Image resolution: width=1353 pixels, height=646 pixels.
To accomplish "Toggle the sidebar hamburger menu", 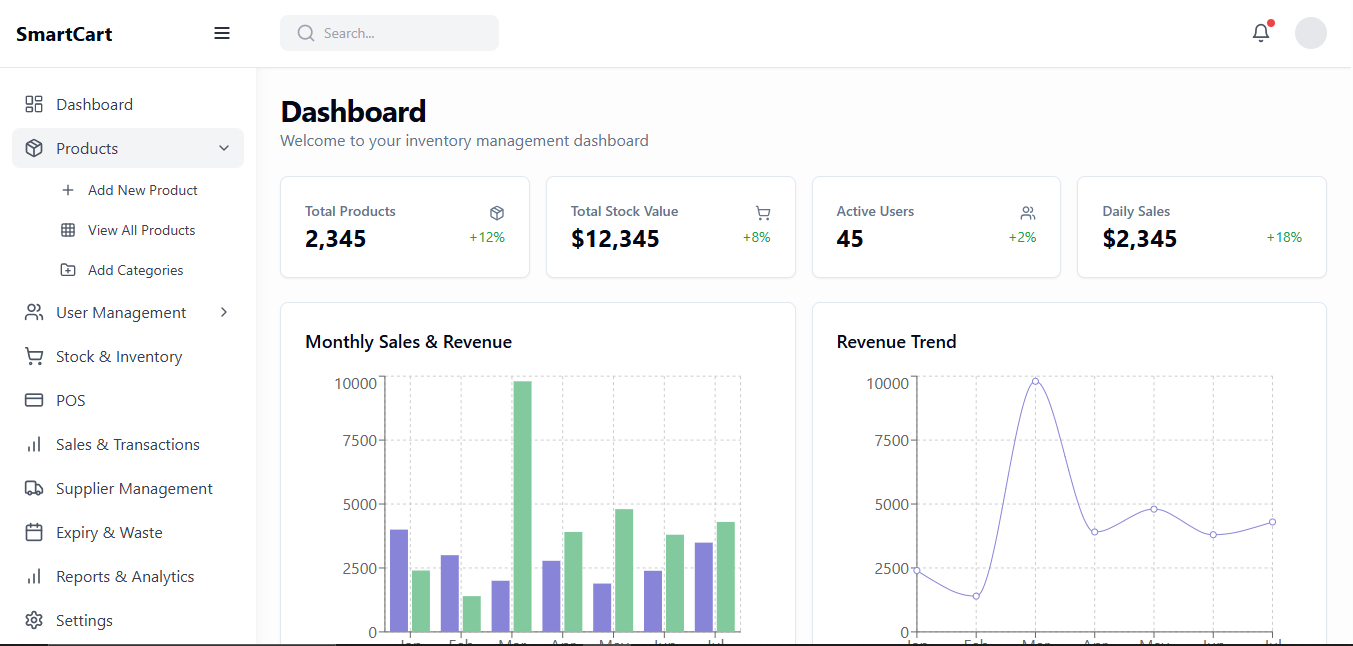I will click(222, 33).
